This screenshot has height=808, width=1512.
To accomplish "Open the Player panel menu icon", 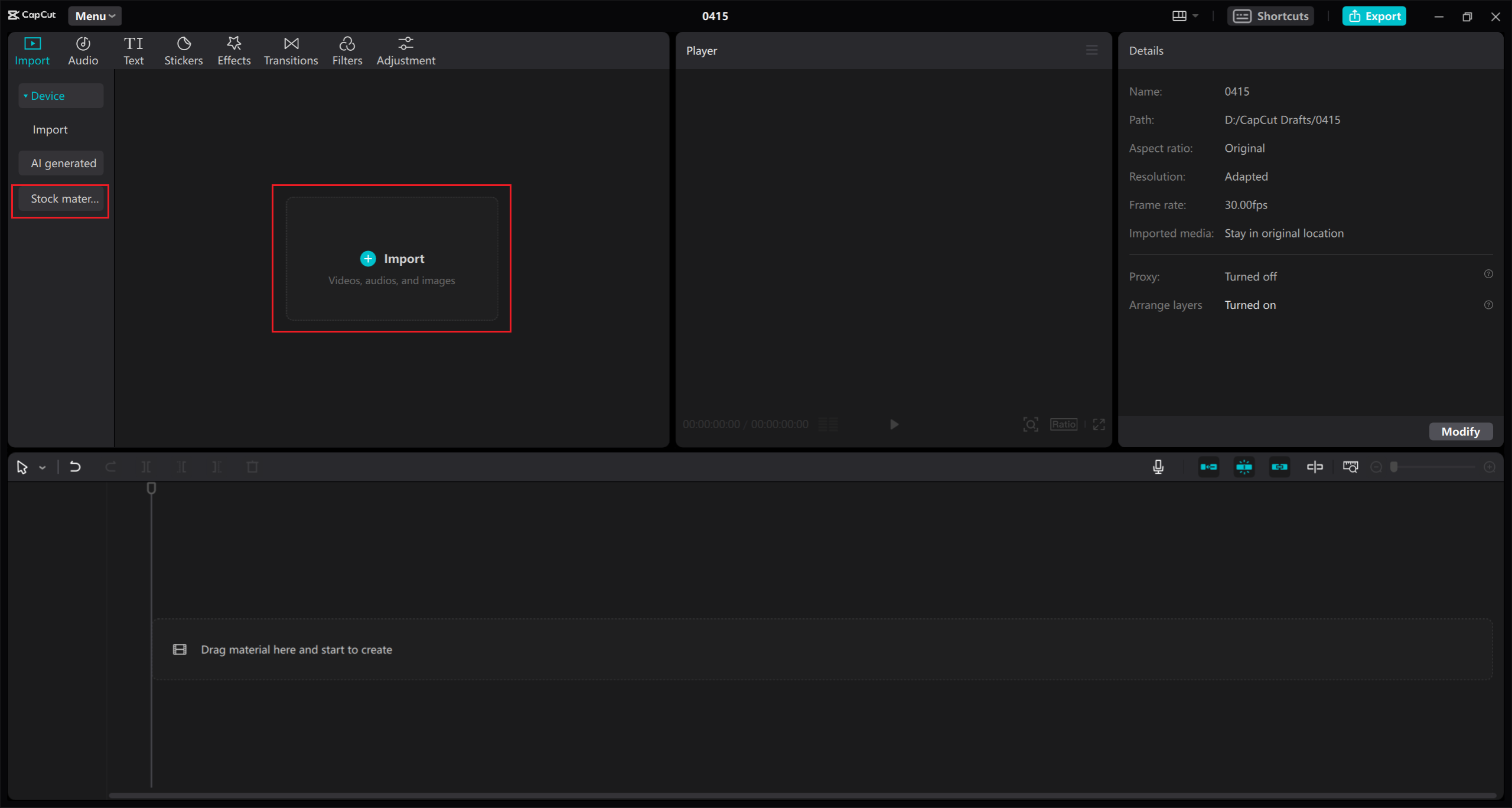I will 1091,50.
